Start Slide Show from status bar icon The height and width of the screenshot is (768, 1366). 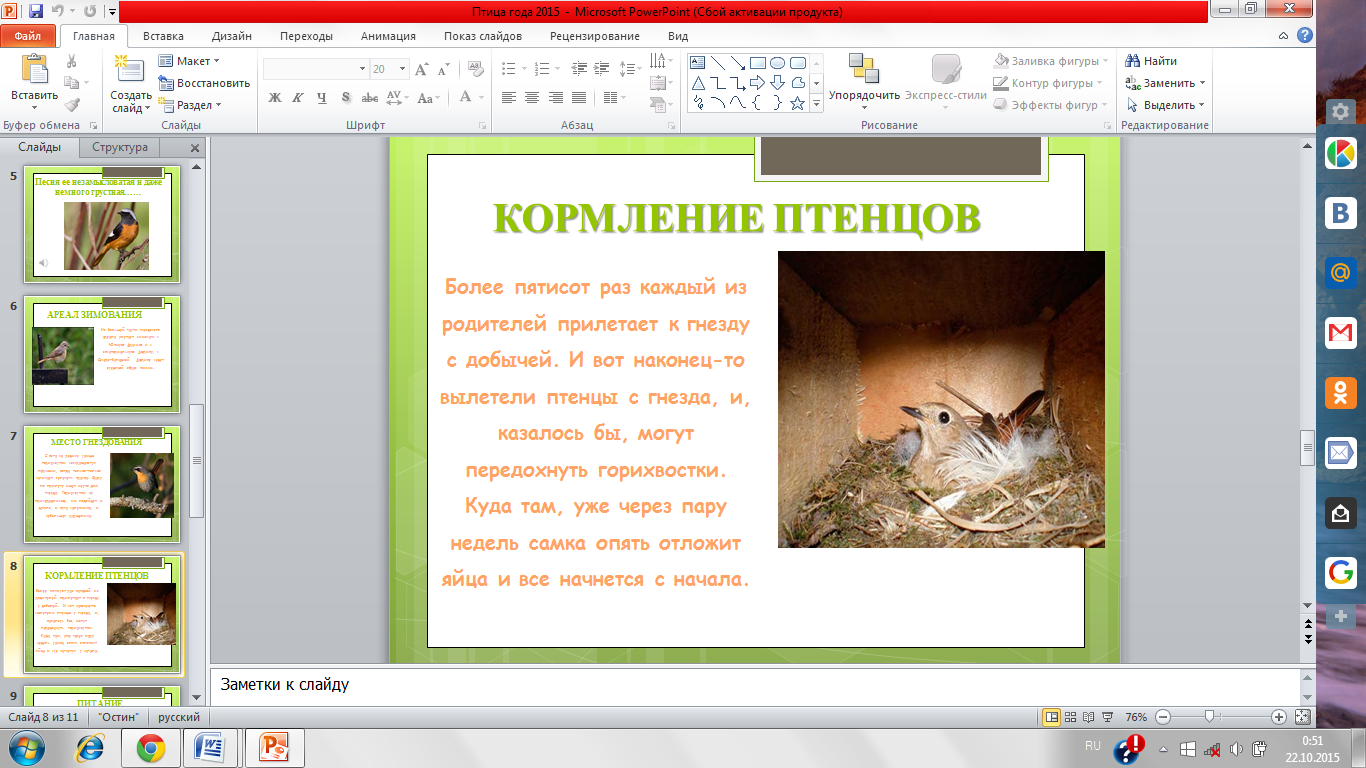[1106, 717]
